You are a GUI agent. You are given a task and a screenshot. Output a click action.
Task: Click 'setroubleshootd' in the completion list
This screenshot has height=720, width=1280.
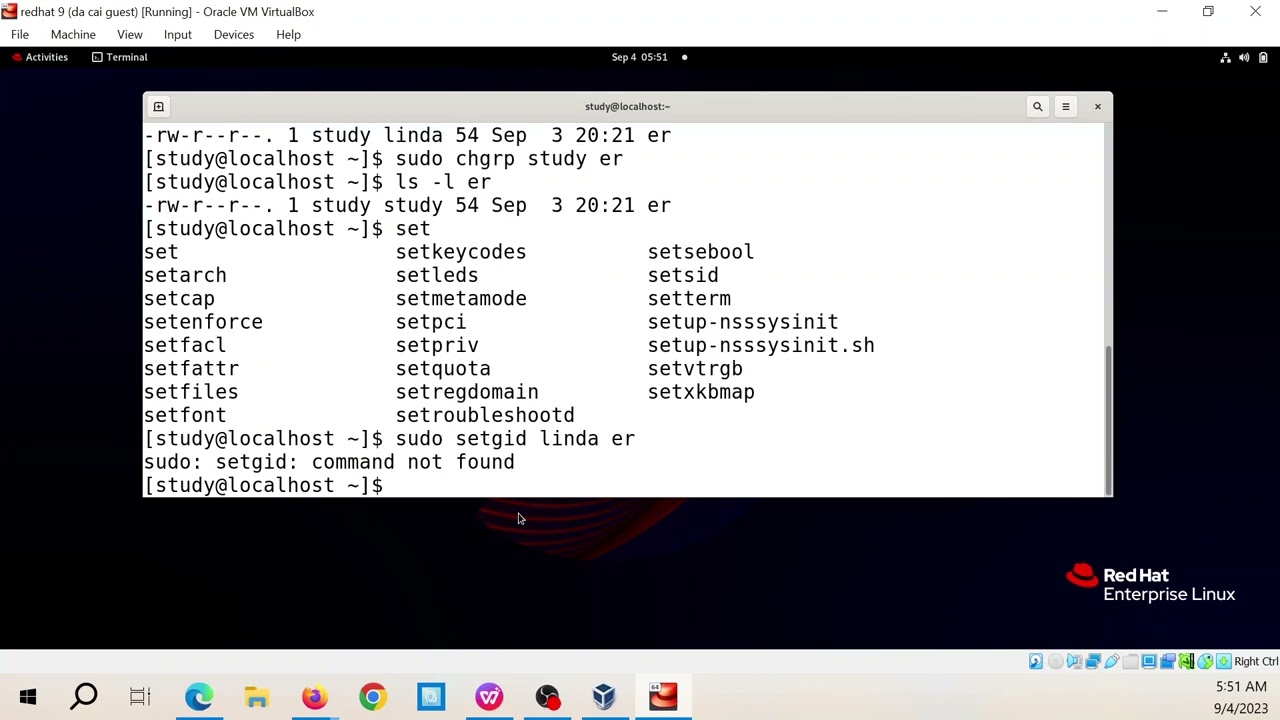point(485,415)
